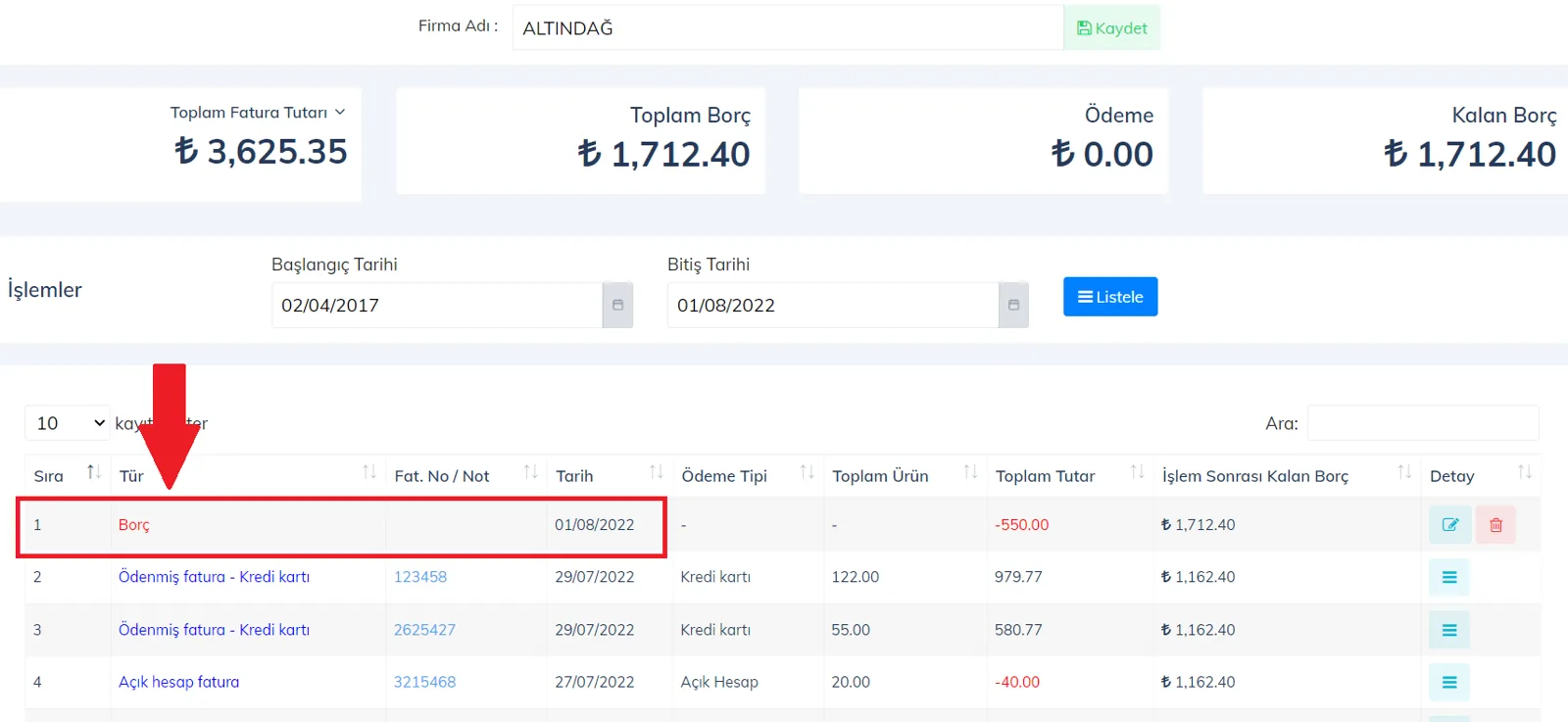The image size is (1568, 722).
Task: Click the Firma Adı field containing ALTINDAĞ
Action: click(x=788, y=28)
